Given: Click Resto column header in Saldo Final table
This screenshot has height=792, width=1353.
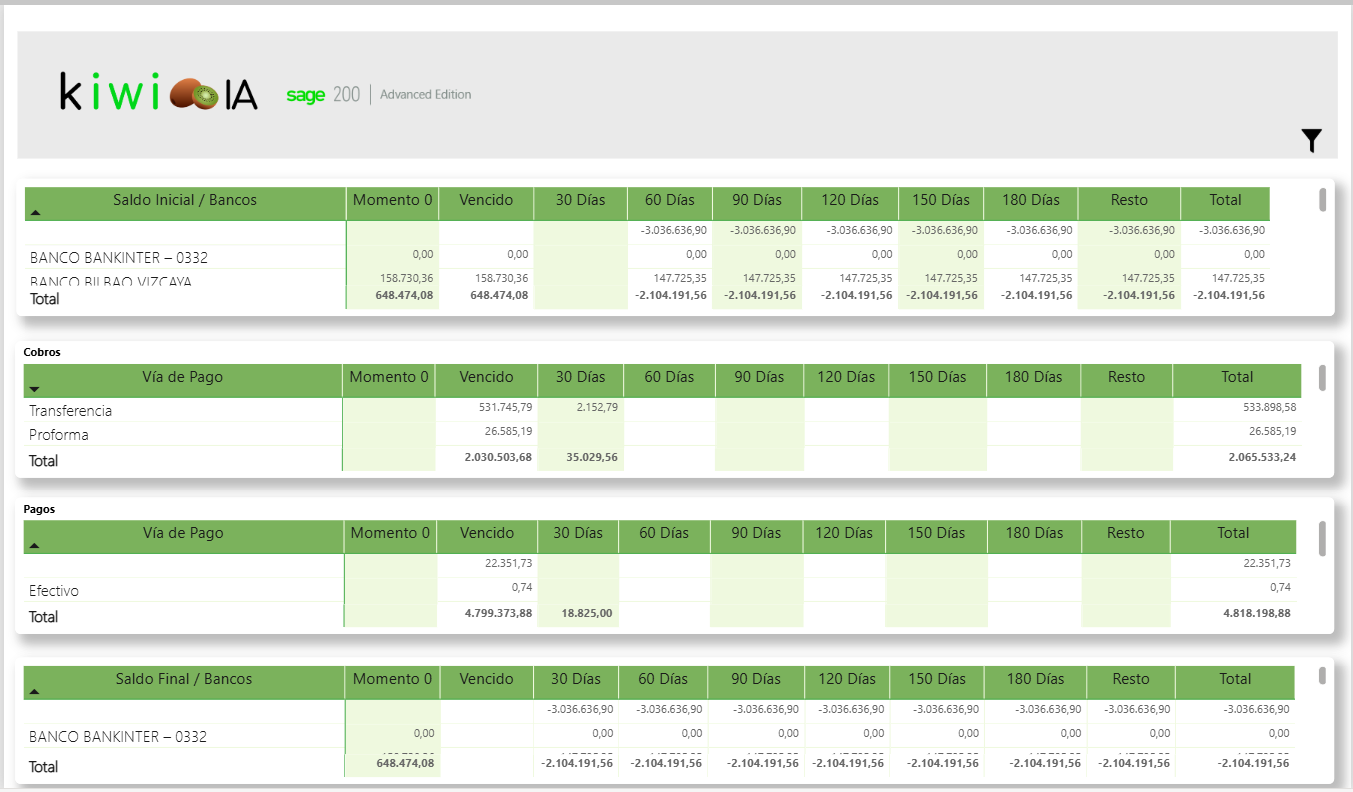Looking at the screenshot, I should 1130,679.
